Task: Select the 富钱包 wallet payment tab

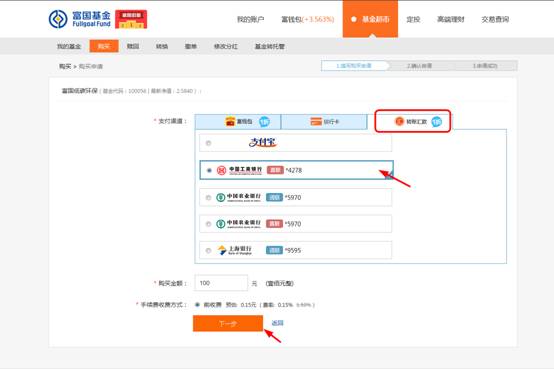Action: 238,122
